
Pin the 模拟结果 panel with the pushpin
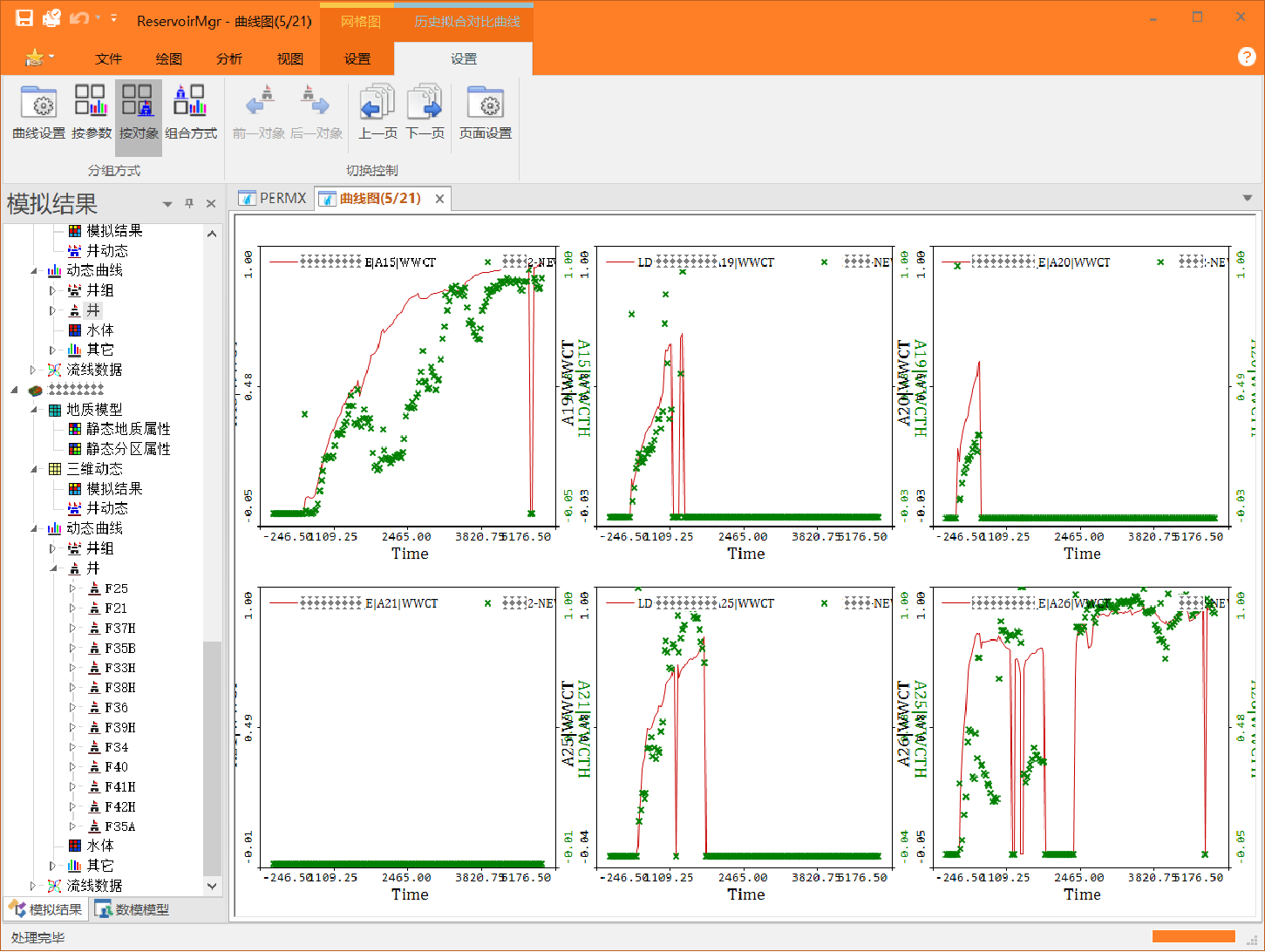(x=189, y=203)
